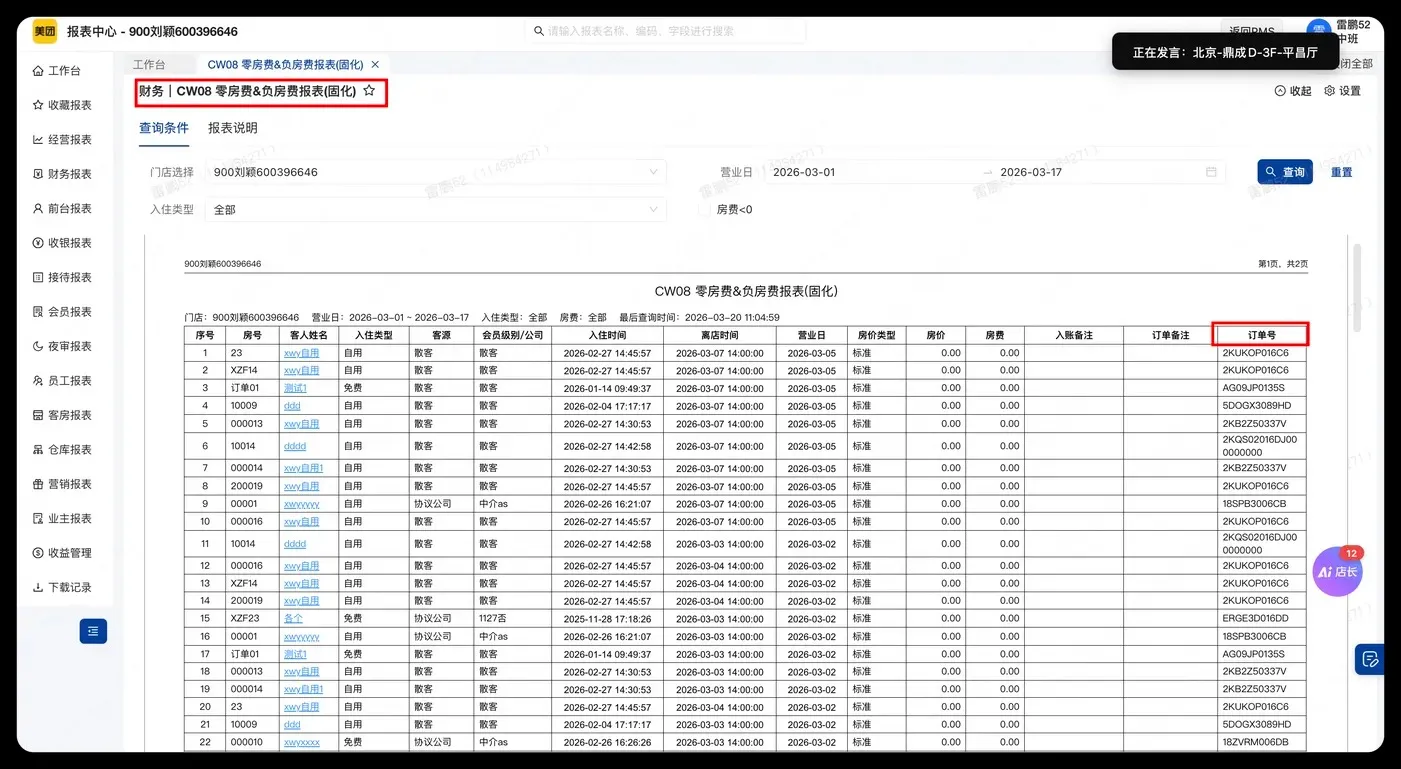Reset filters via the 重置 link
The width and height of the screenshot is (1401, 769).
pyautogui.click(x=1339, y=171)
